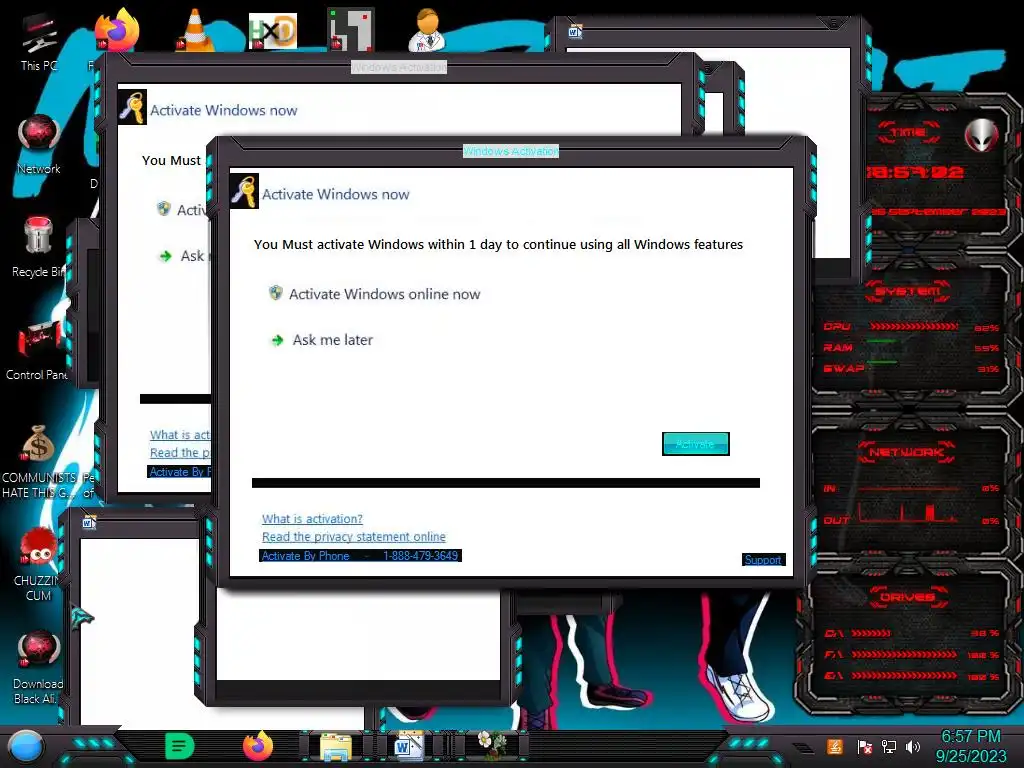The width and height of the screenshot is (1024, 768).
Task: Click the F:\ drive bar in DRIVES gadget
Action: (x=904, y=654)
